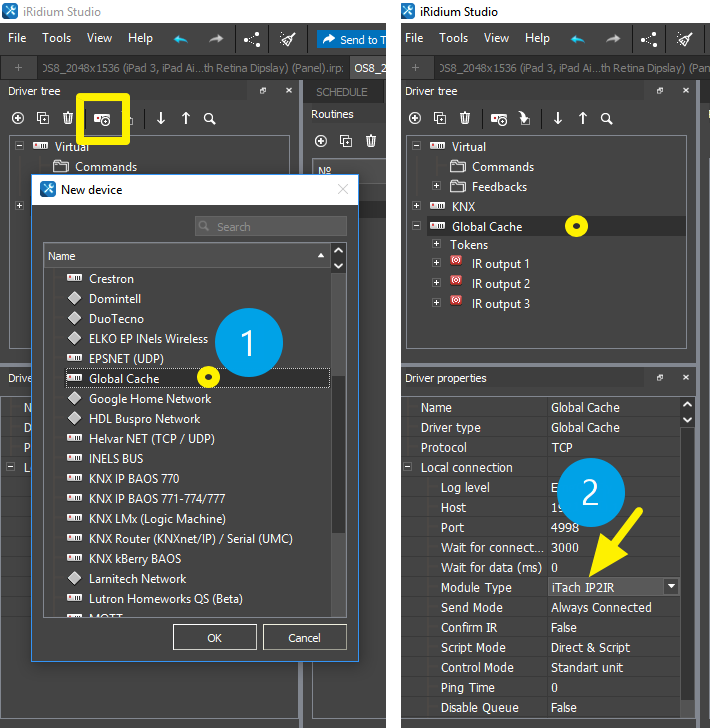Sort by Name column header in device list
Screen dimensions: 710x728
tap(187, 256)
